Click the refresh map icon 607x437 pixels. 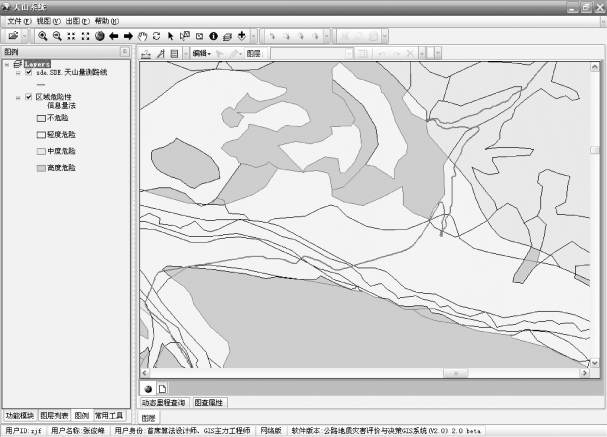(x=156, y=36)
